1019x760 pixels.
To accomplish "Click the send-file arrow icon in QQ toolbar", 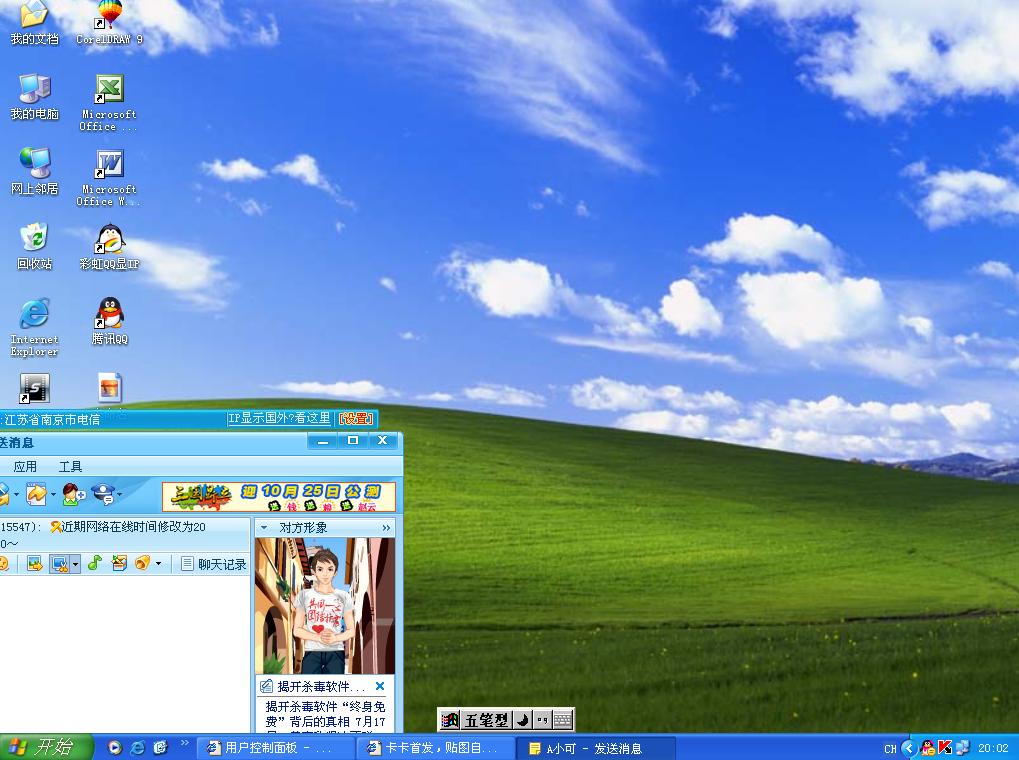I will click(36, 495).
